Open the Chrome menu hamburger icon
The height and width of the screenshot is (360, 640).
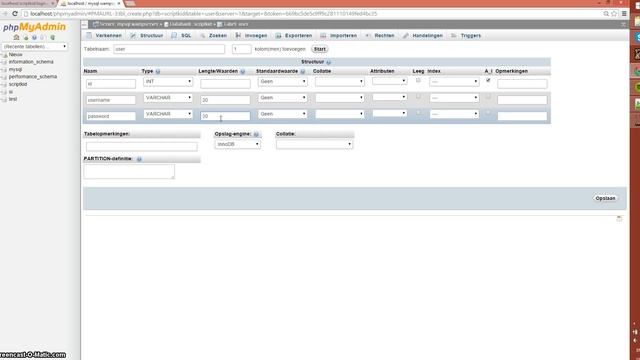[624, 13]
